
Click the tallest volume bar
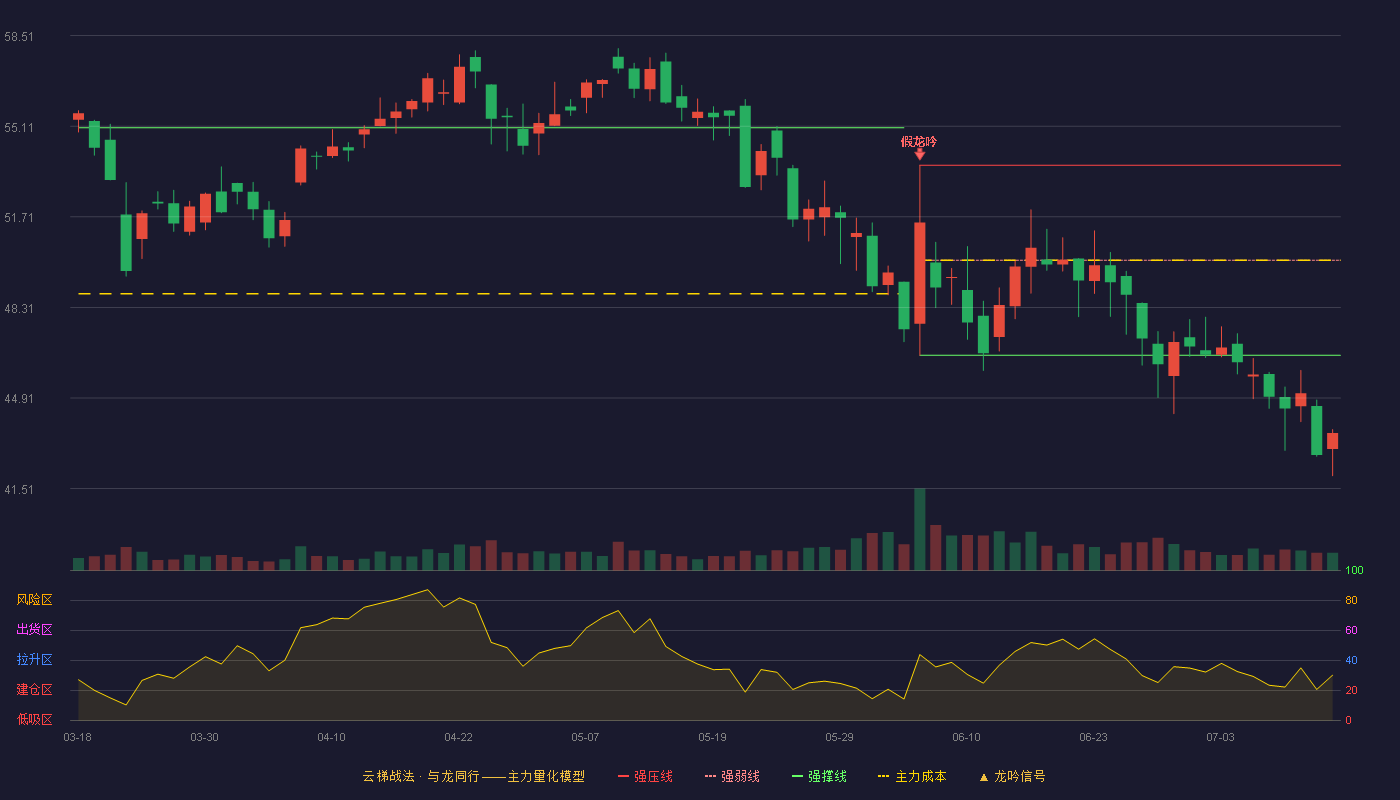point(919,529)
